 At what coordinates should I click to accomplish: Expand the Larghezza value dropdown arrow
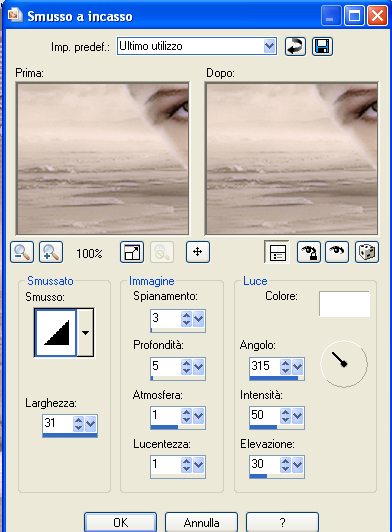pyautogui.click(x=91, y=423)
